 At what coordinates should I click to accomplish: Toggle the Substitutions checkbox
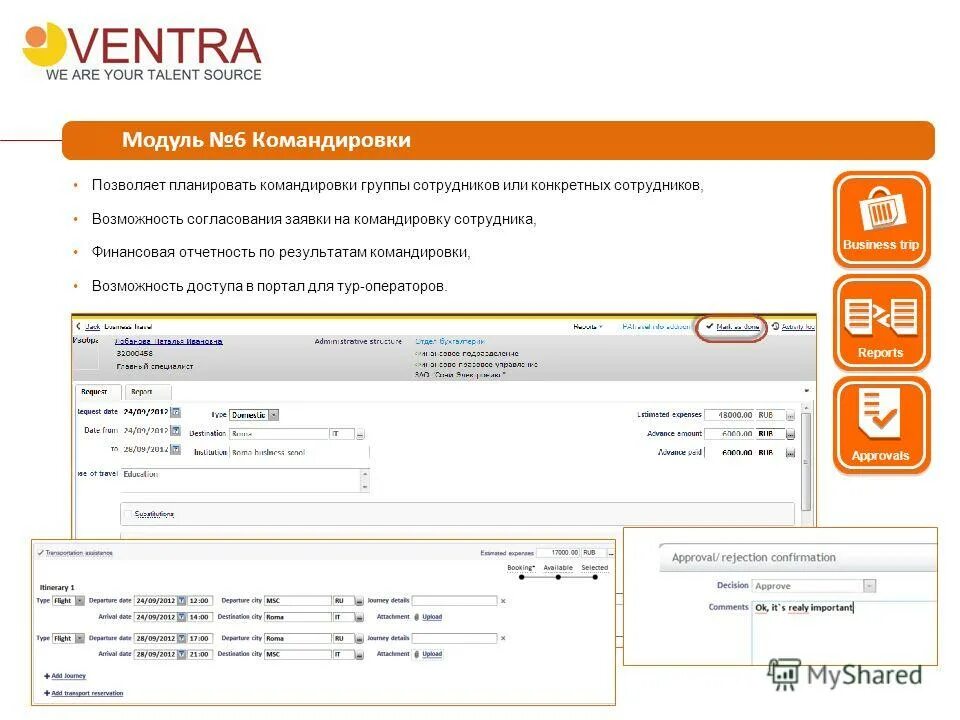(127, 514)
